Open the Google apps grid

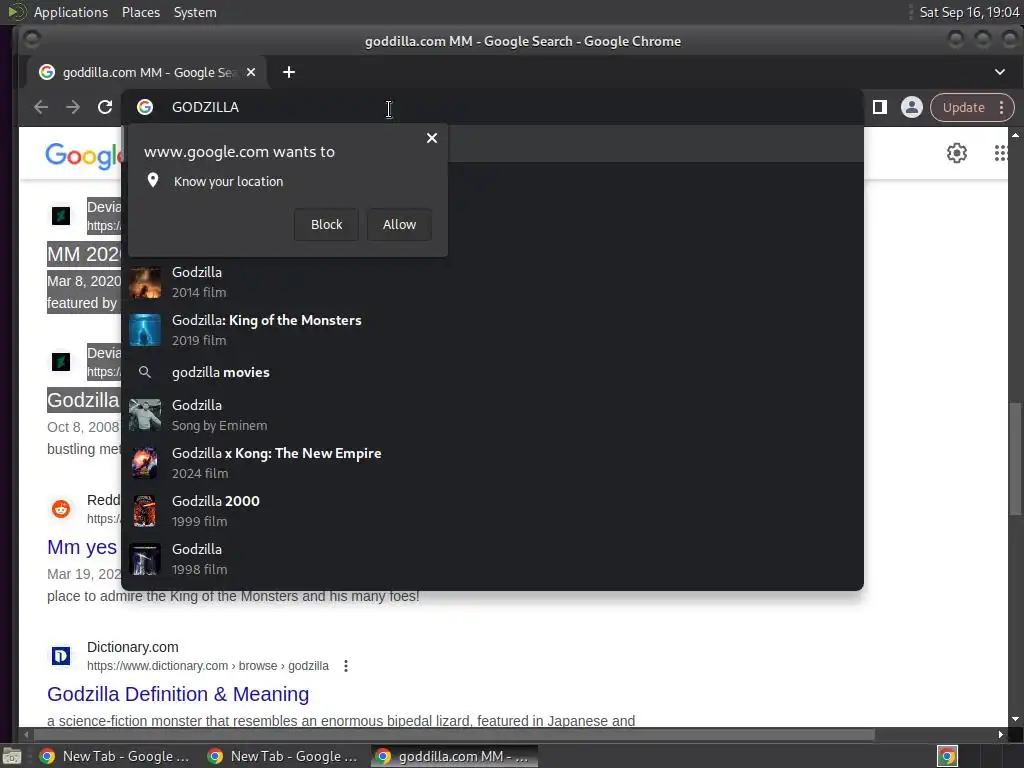[x=1001, y=153]
